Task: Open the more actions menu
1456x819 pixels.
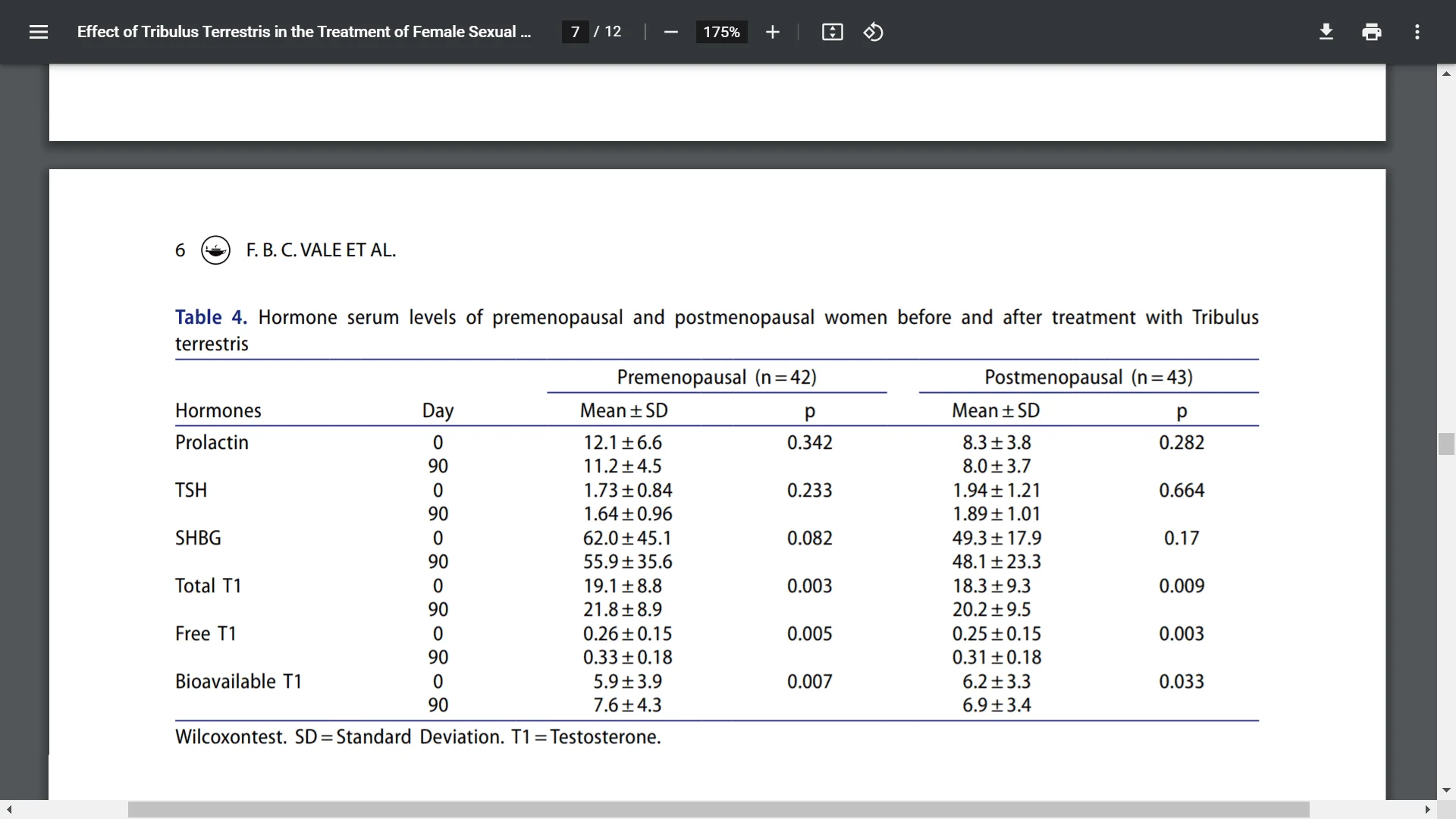Action: point(1417,32)
